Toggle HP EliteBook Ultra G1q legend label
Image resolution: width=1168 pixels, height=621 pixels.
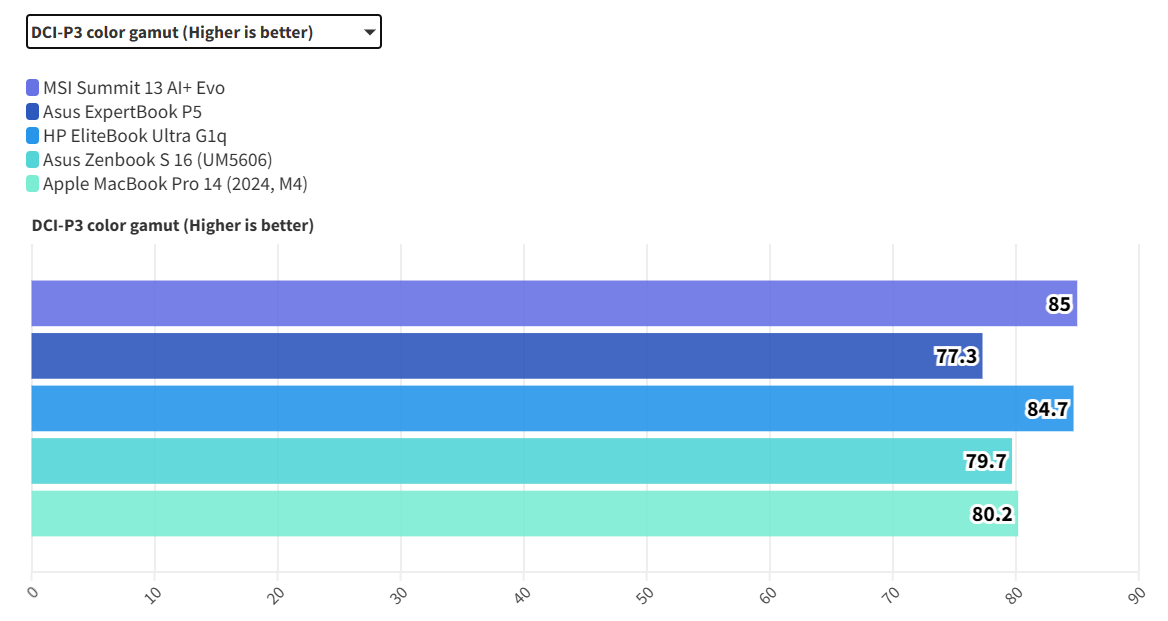click(x=141, y=136)
